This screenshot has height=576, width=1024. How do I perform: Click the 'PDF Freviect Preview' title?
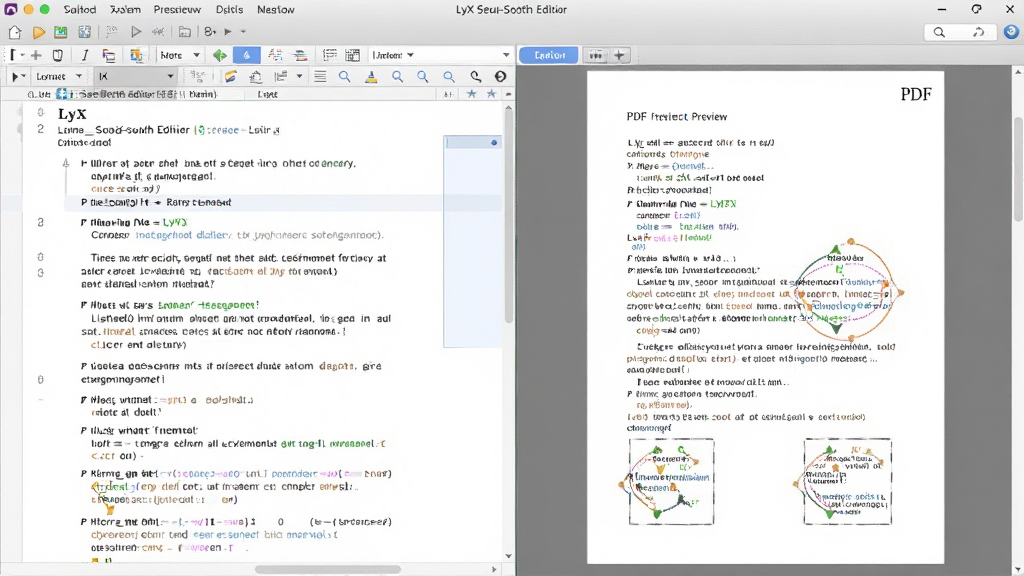point(677,117)
